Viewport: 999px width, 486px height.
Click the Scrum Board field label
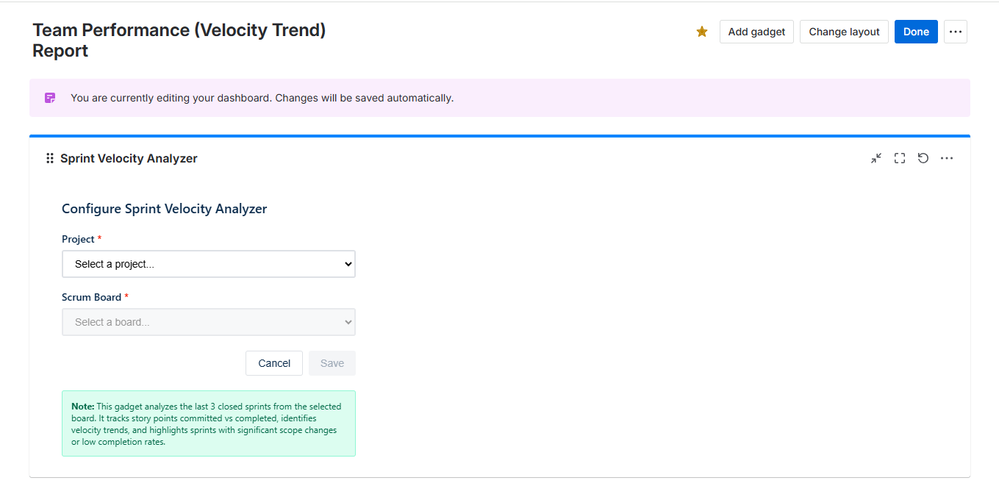point(91,297)
